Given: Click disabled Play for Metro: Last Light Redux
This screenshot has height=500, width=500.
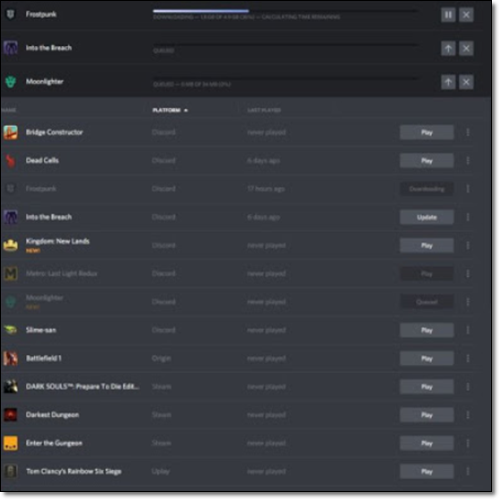Looking at the screenshot, I should tap(427, 274).
